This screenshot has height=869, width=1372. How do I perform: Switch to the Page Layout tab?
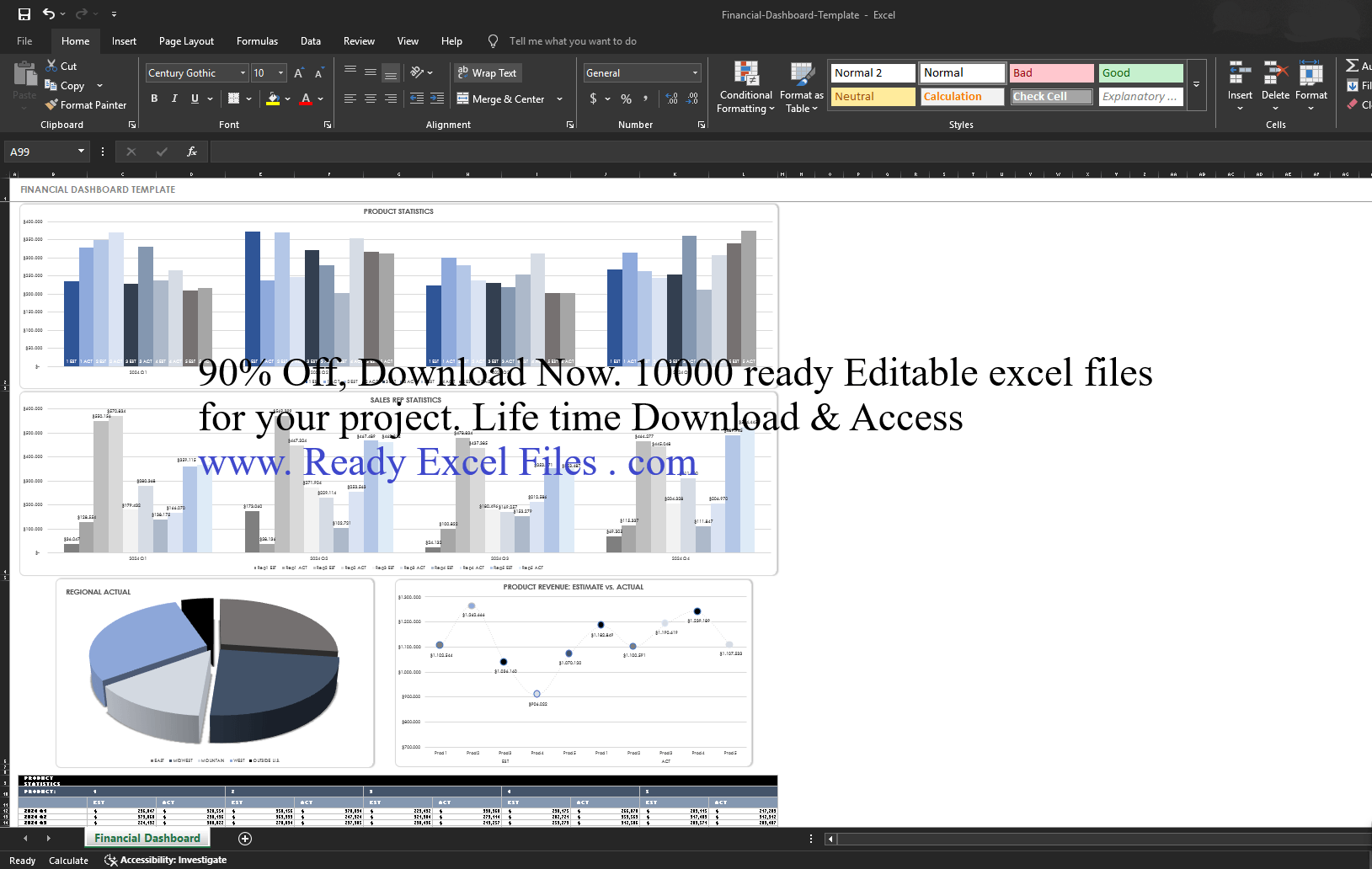pos(186,41)
